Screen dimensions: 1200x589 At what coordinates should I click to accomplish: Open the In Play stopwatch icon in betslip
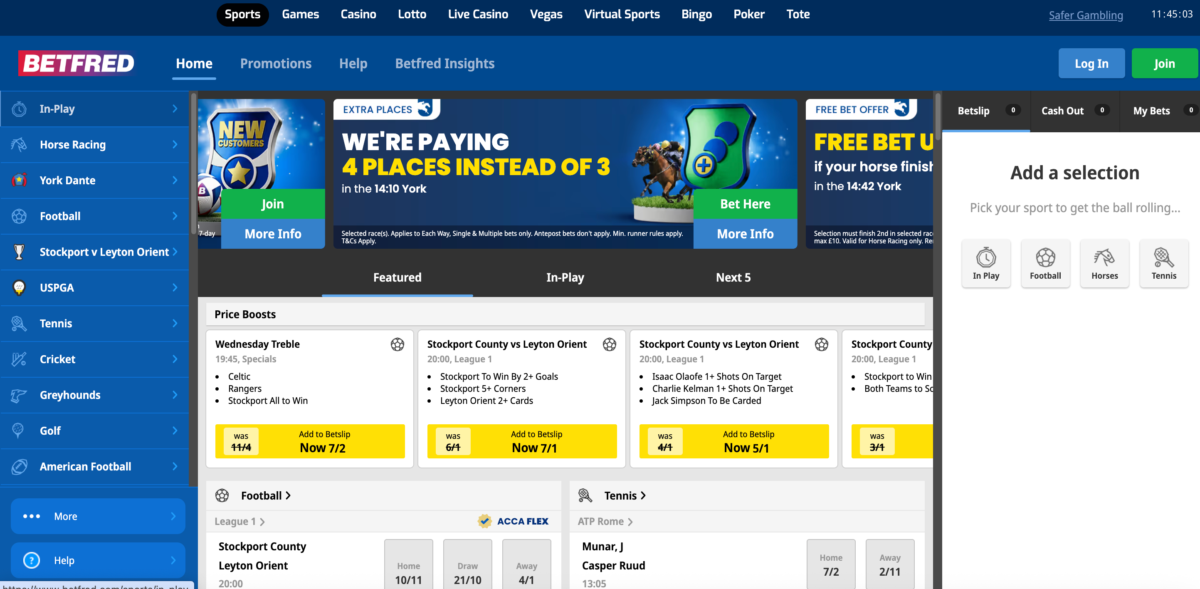(x=986, y=264)
